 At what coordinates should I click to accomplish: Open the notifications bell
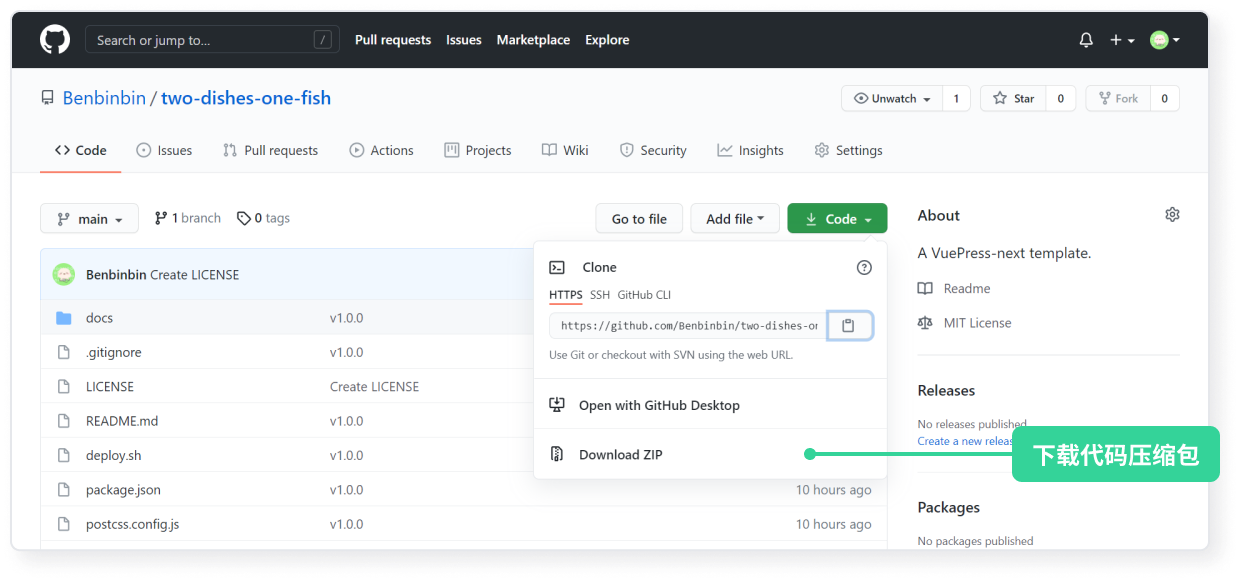(1086, 40)
